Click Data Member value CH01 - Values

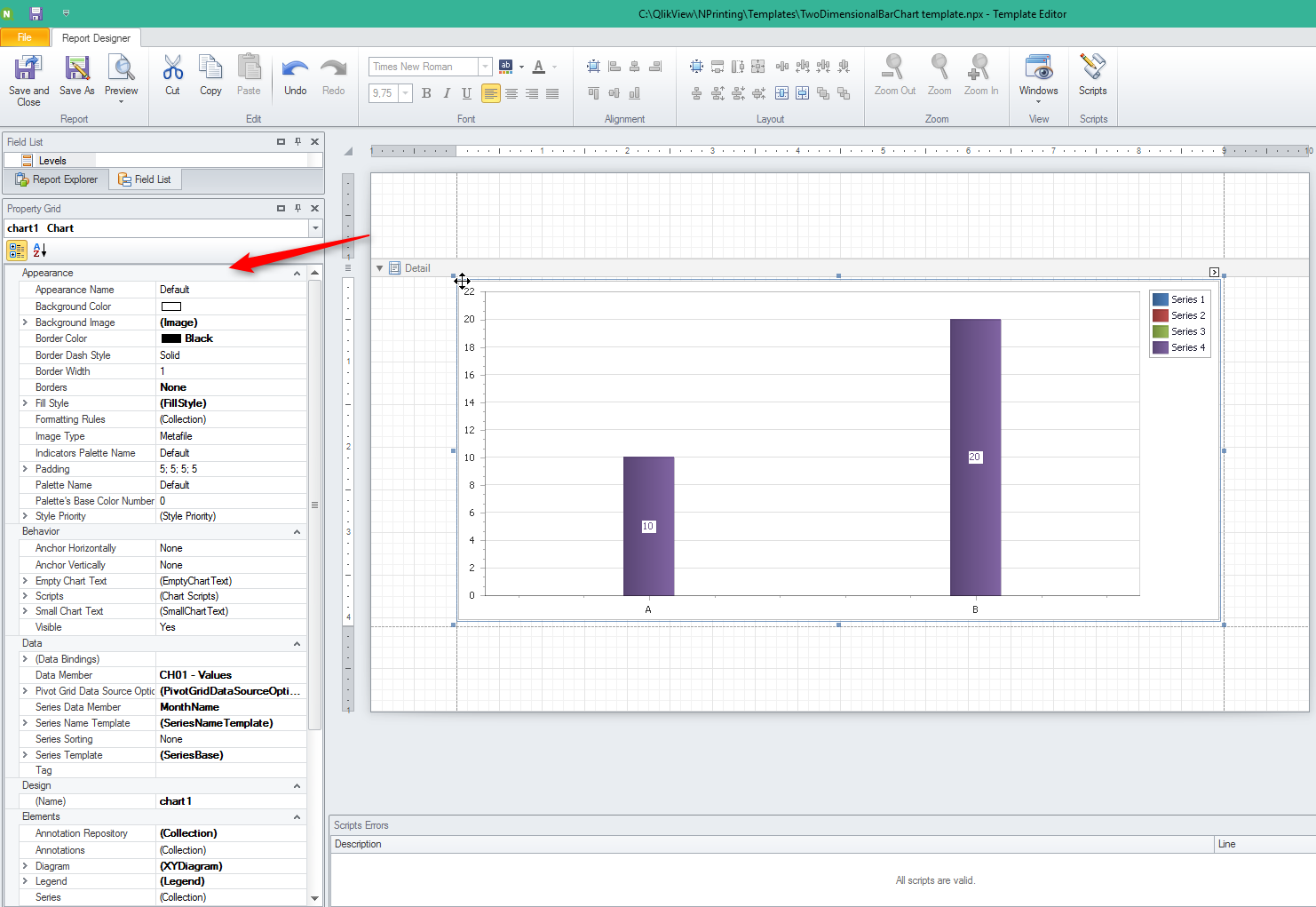click(x=195, y=675)
